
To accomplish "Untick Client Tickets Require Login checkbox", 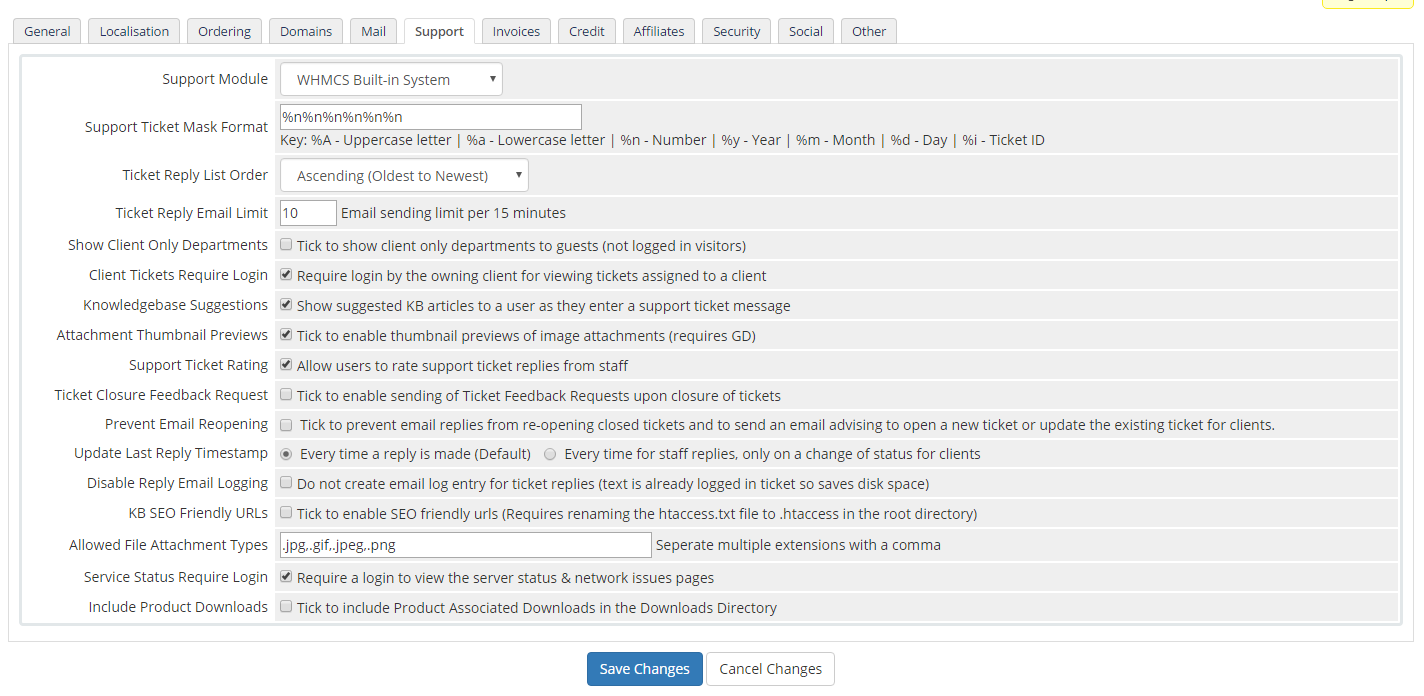I will [287, 275].
